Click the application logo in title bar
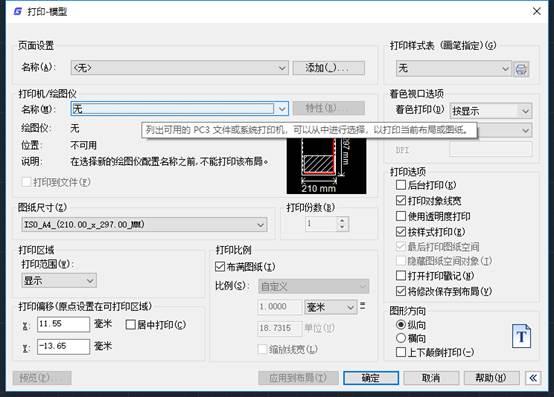Image resolution: width=554 pixels, height=397 pixels. [18, 11]
